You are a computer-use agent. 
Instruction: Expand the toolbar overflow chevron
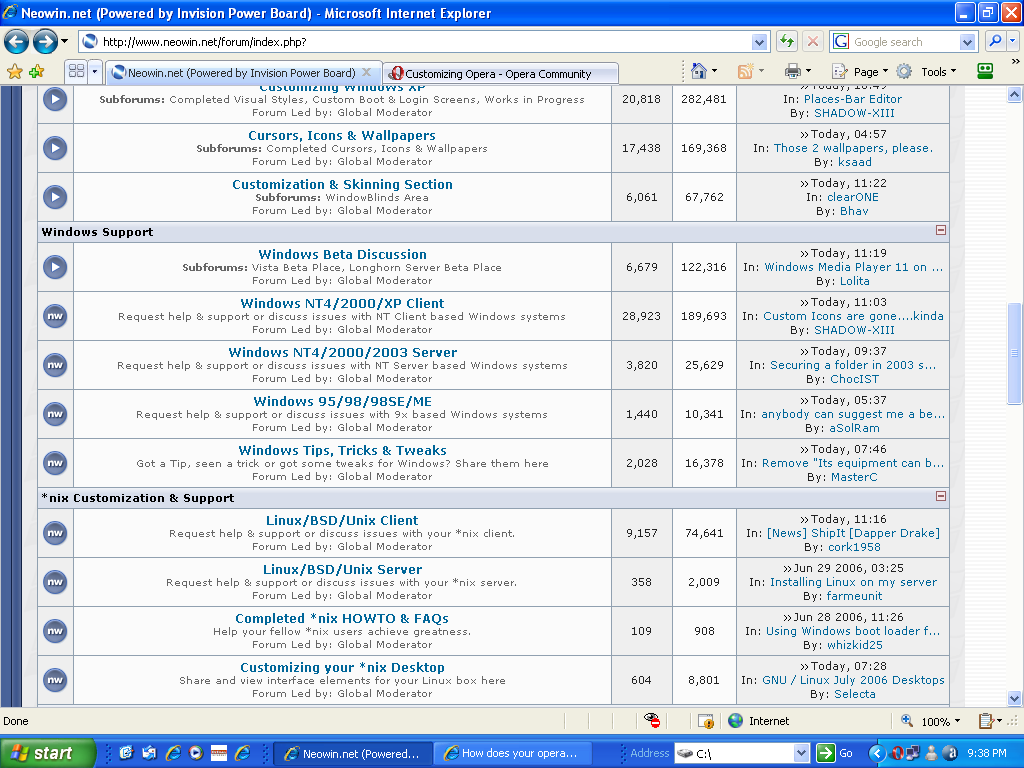coord(1015,61)
